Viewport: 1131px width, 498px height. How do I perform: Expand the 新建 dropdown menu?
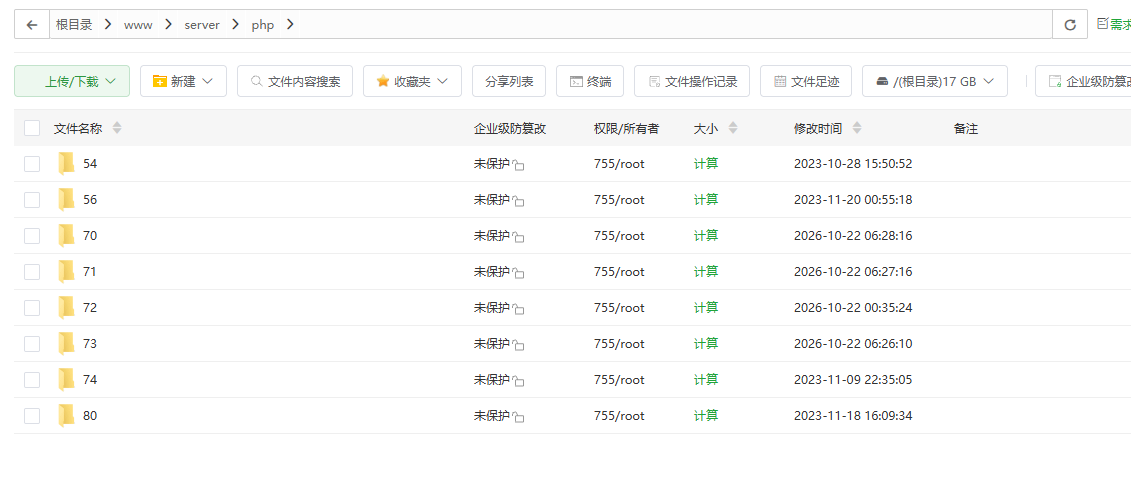pyautogui.click(x=183, y=81)
